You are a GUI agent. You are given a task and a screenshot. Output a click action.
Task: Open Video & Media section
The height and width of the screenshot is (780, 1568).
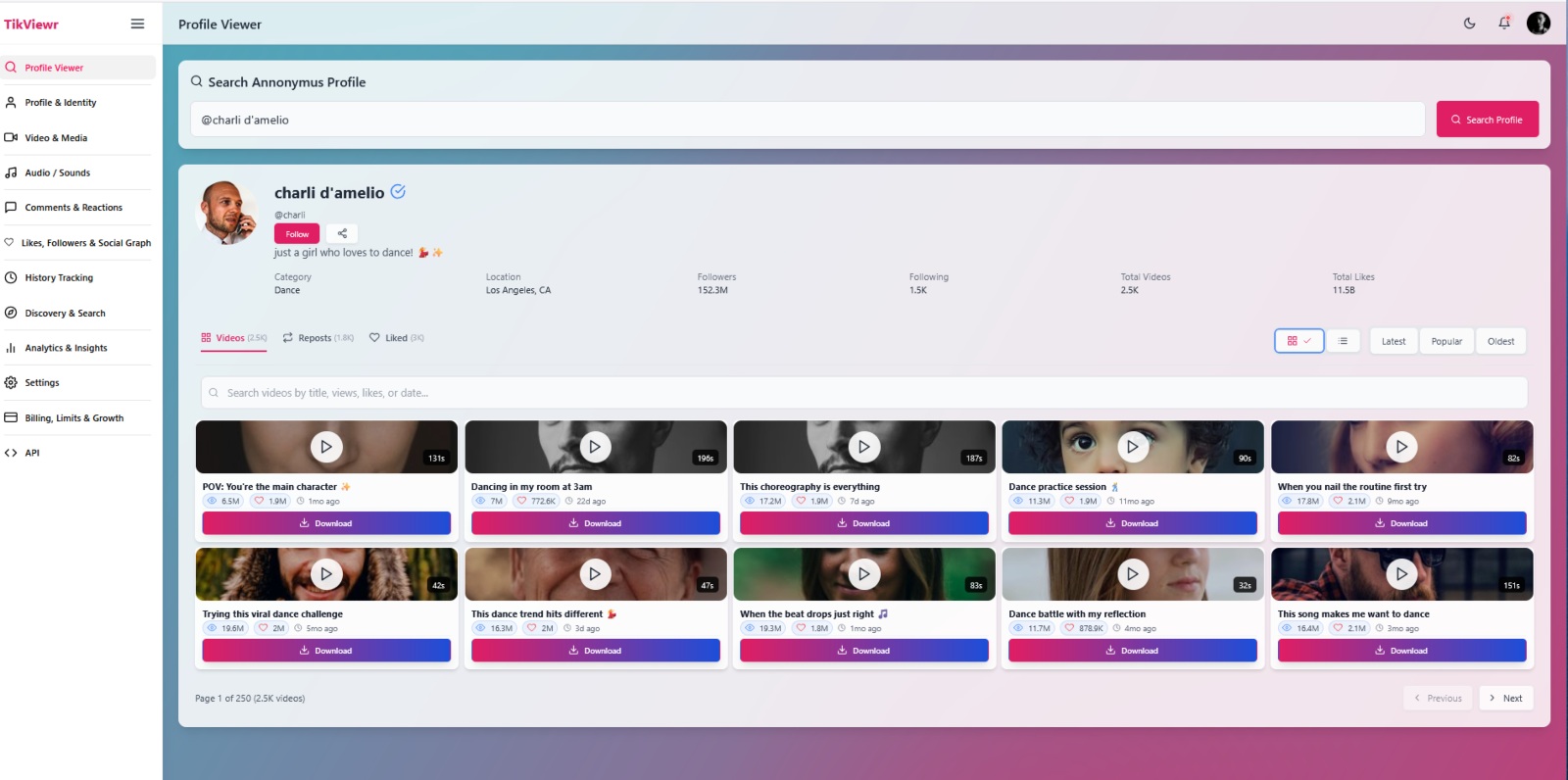pyautogui.click(x=78, y=137)
